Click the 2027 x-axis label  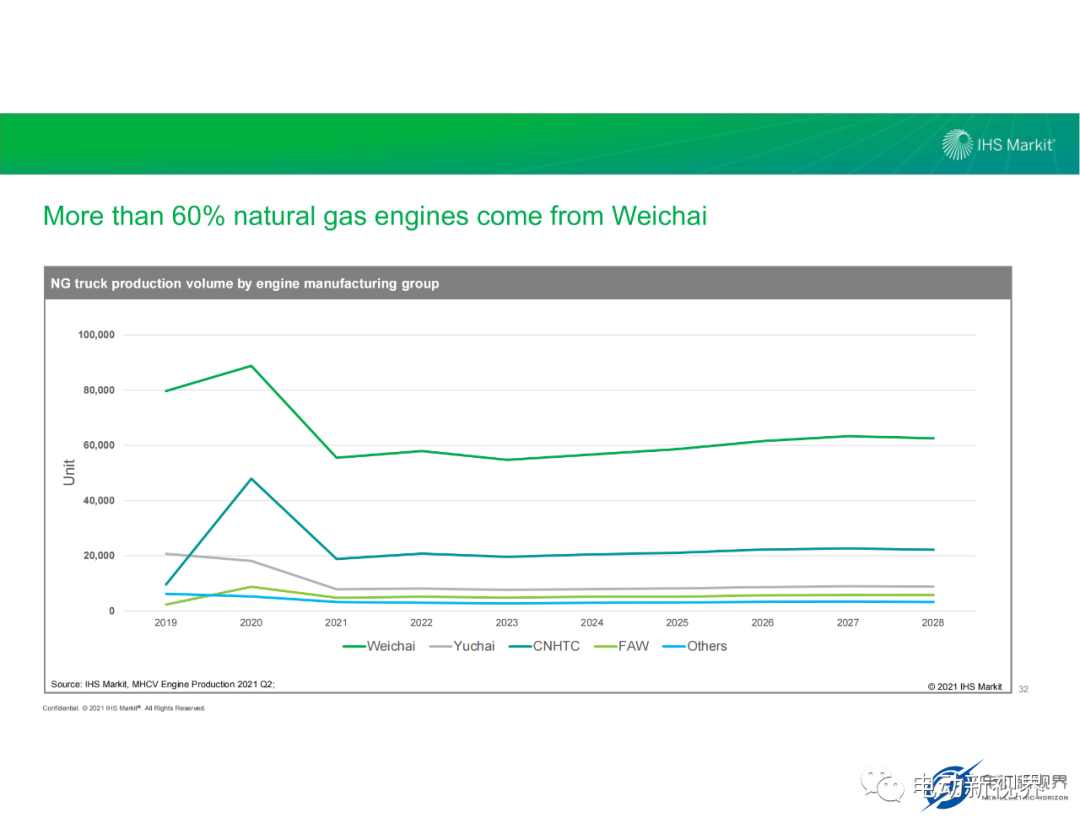(848, 623)
